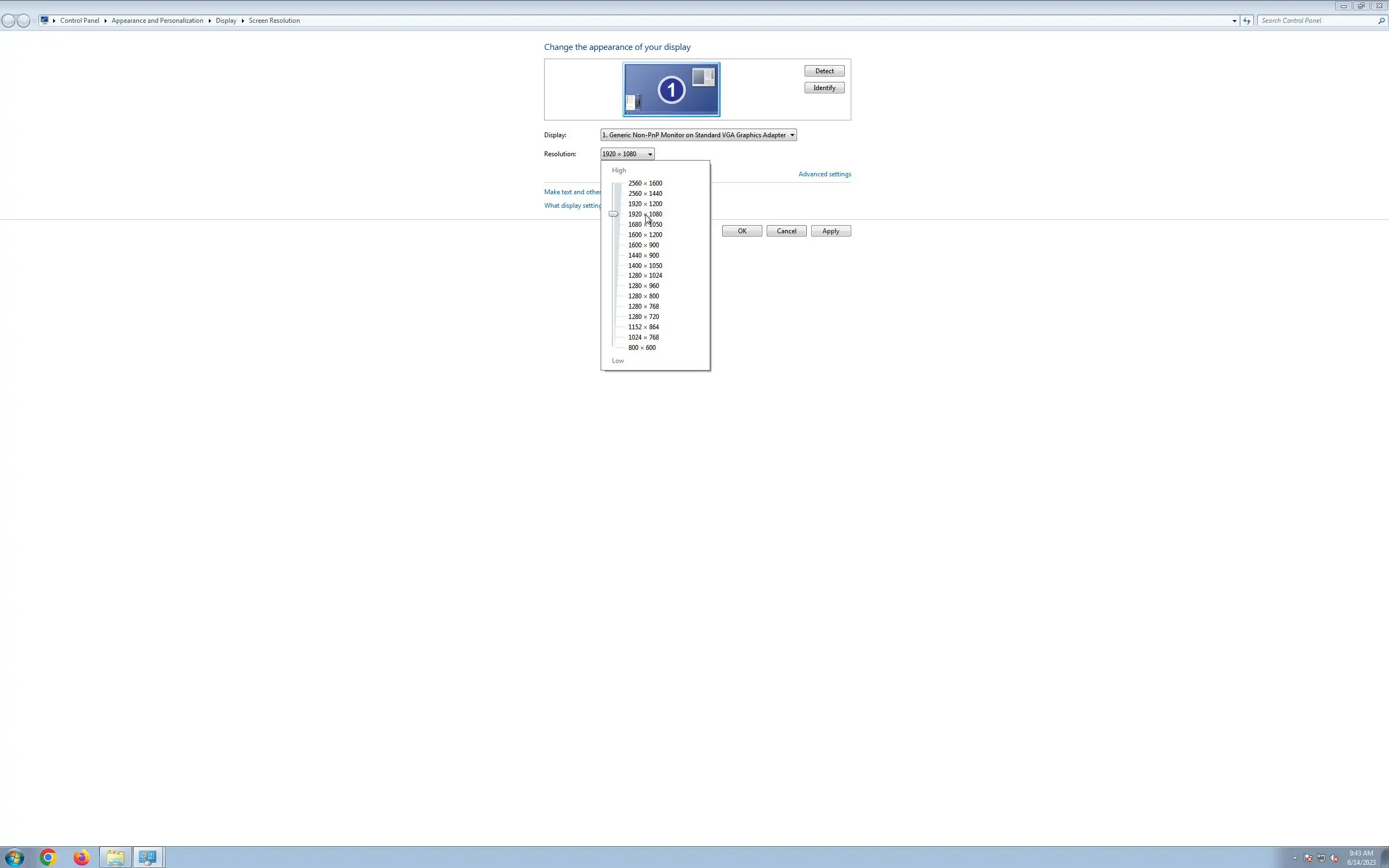Expand the Display monitor dropdown

792,135
